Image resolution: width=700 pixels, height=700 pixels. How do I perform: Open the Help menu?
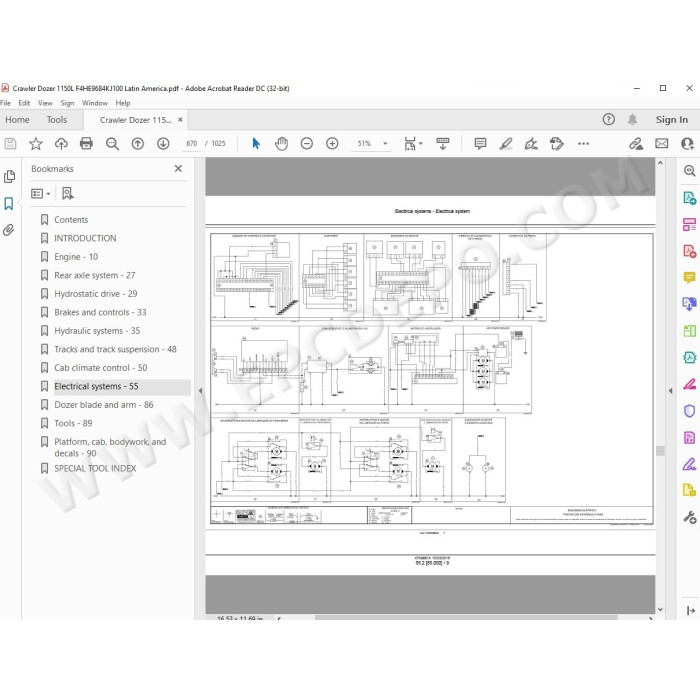[123, 103]
